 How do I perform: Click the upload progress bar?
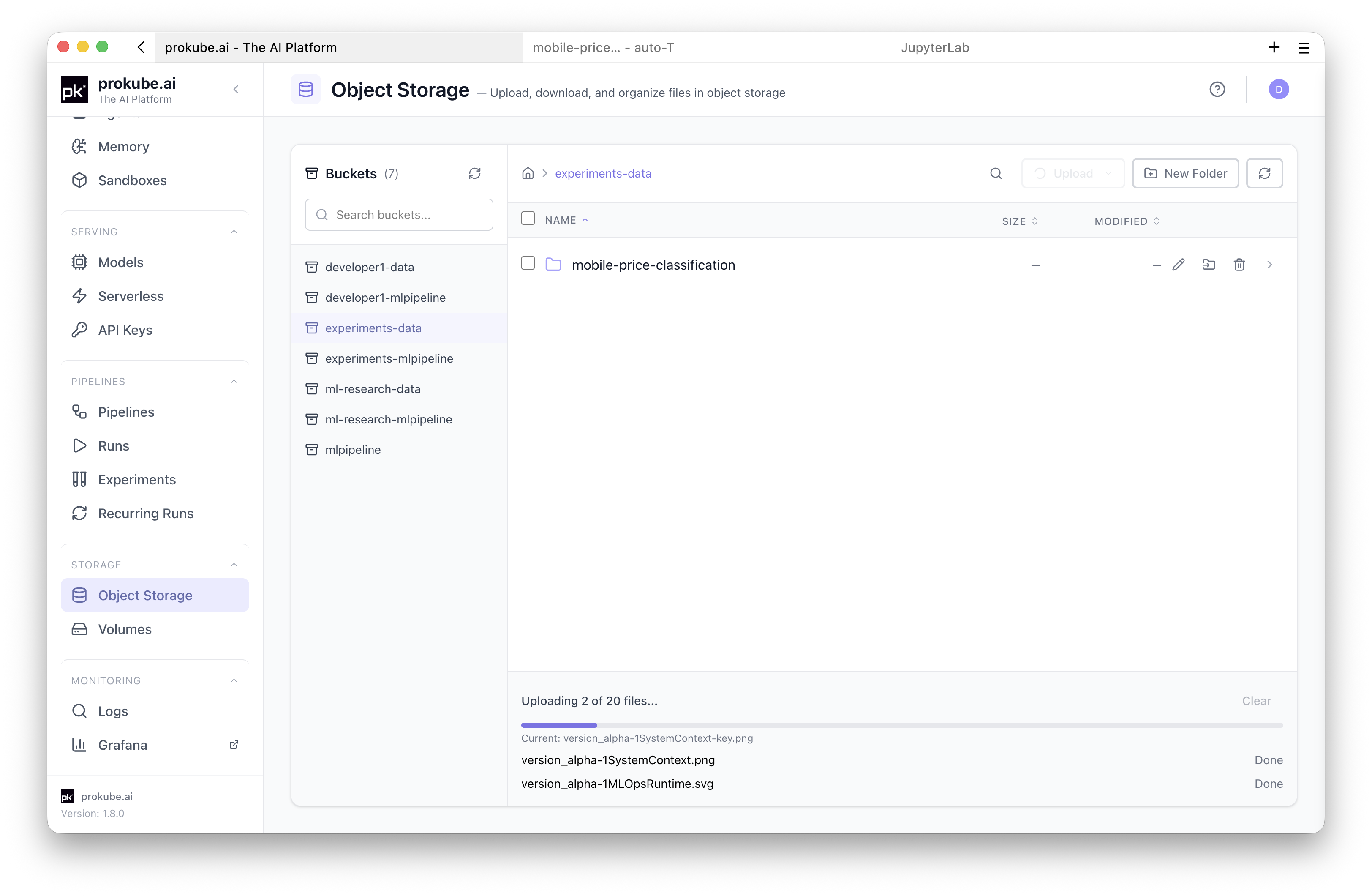tap(901, 725)
